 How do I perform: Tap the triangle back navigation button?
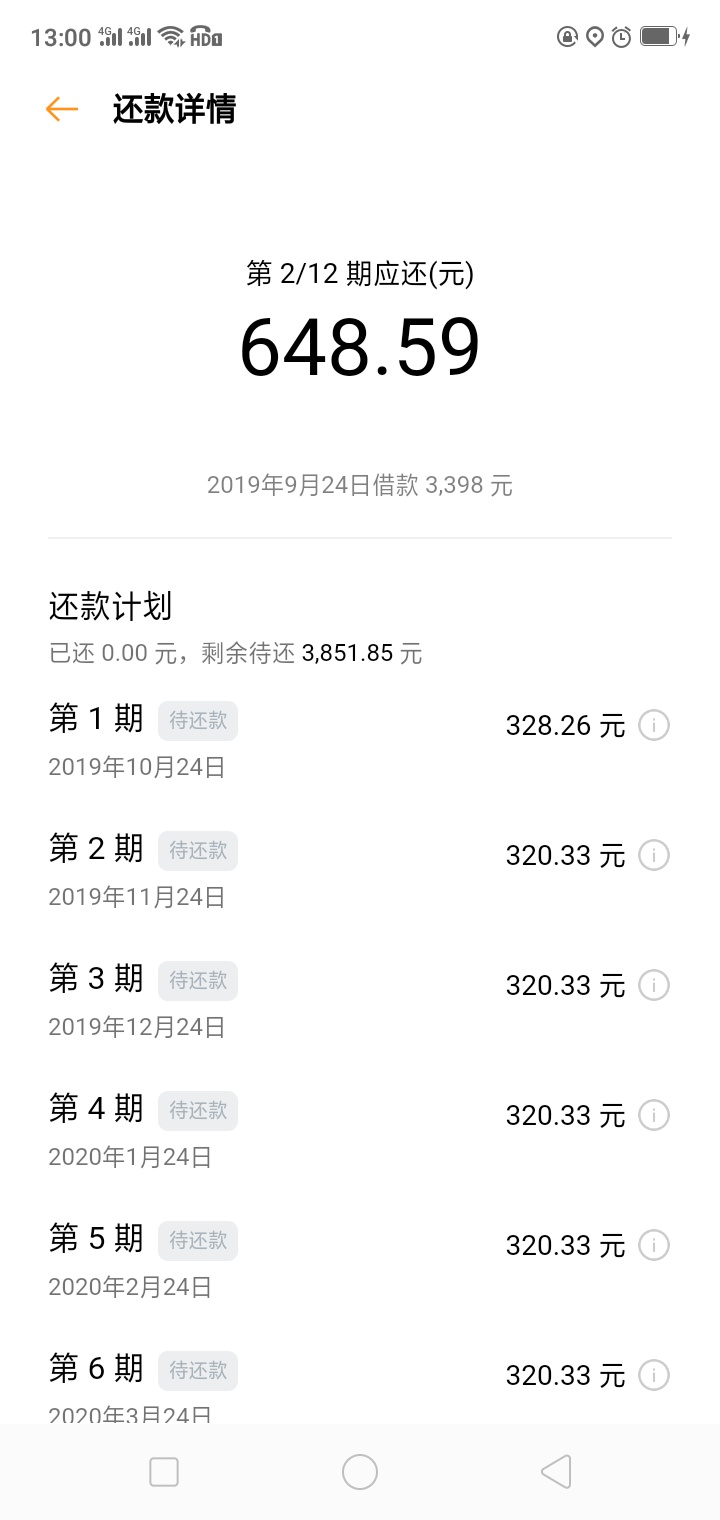(555, 1472)
